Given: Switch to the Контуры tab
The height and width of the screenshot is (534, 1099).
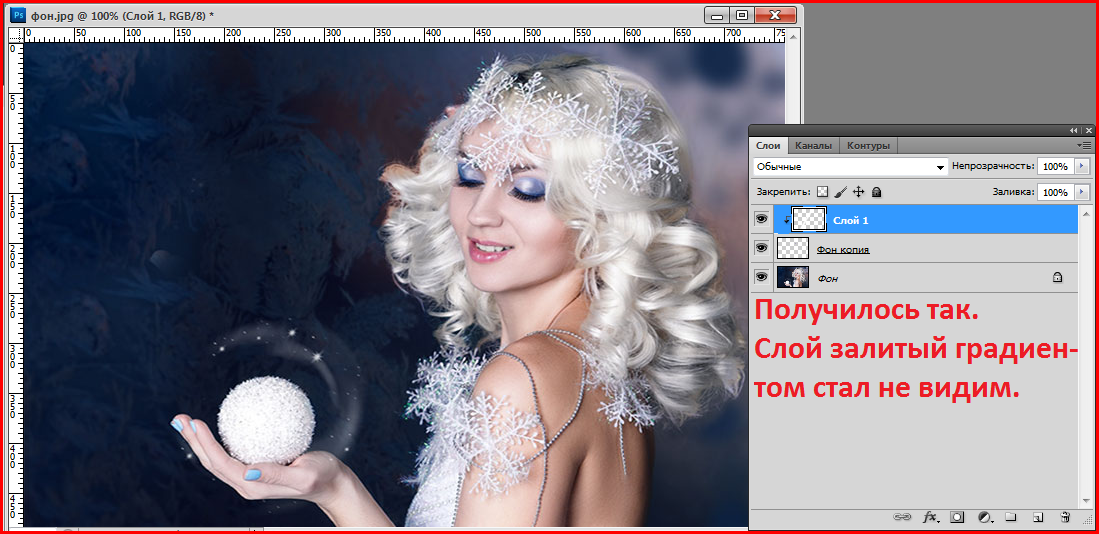Looking at the screenshot, I should coord(868,146).
